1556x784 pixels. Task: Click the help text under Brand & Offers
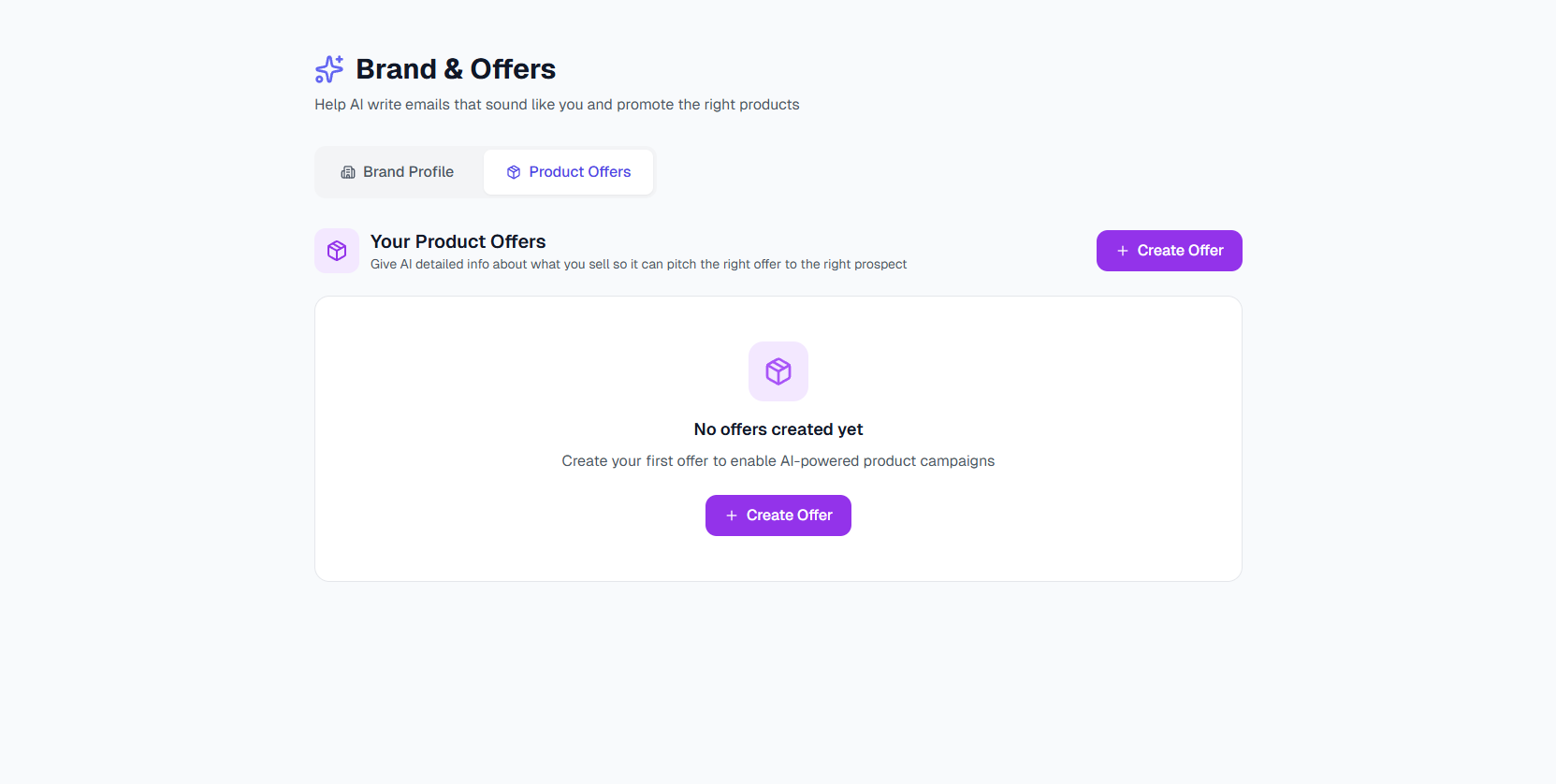[556, 104]
